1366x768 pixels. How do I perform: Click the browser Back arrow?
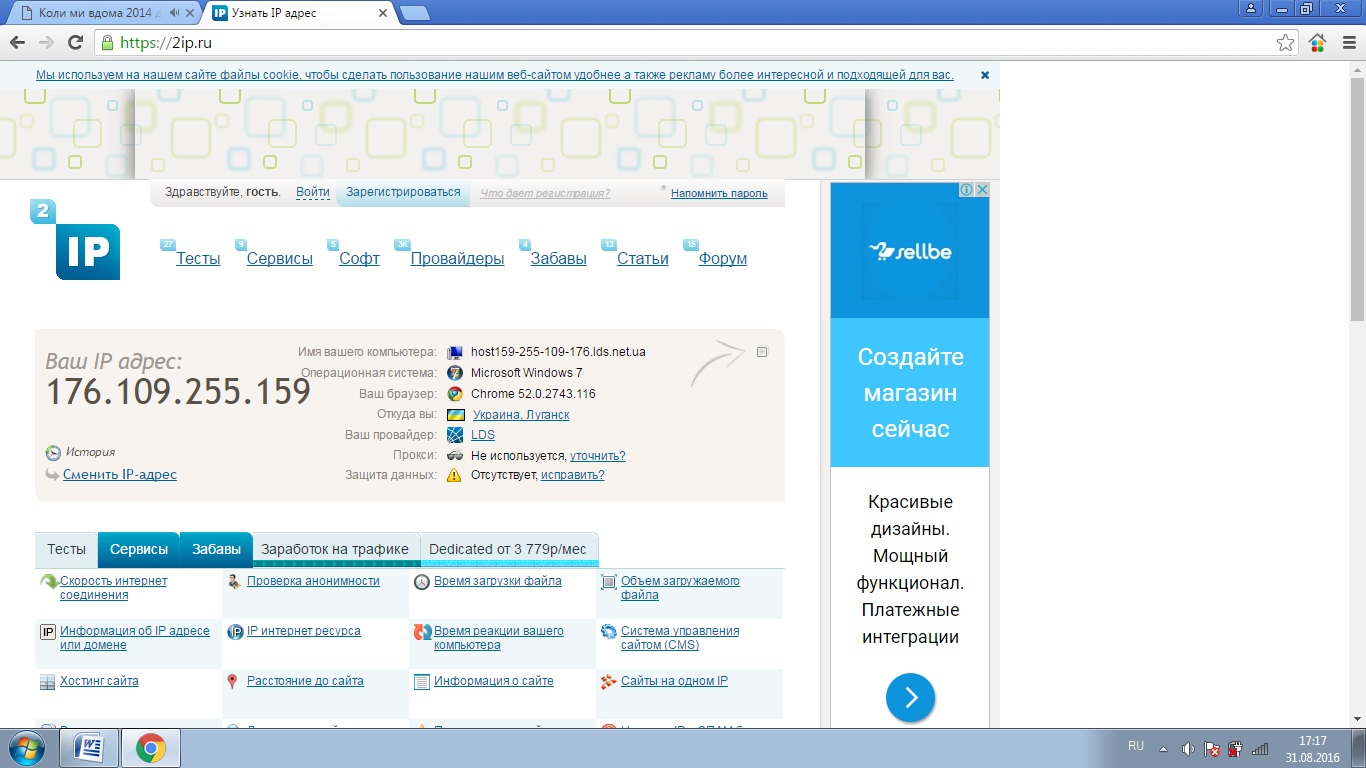tap(17, 43)
